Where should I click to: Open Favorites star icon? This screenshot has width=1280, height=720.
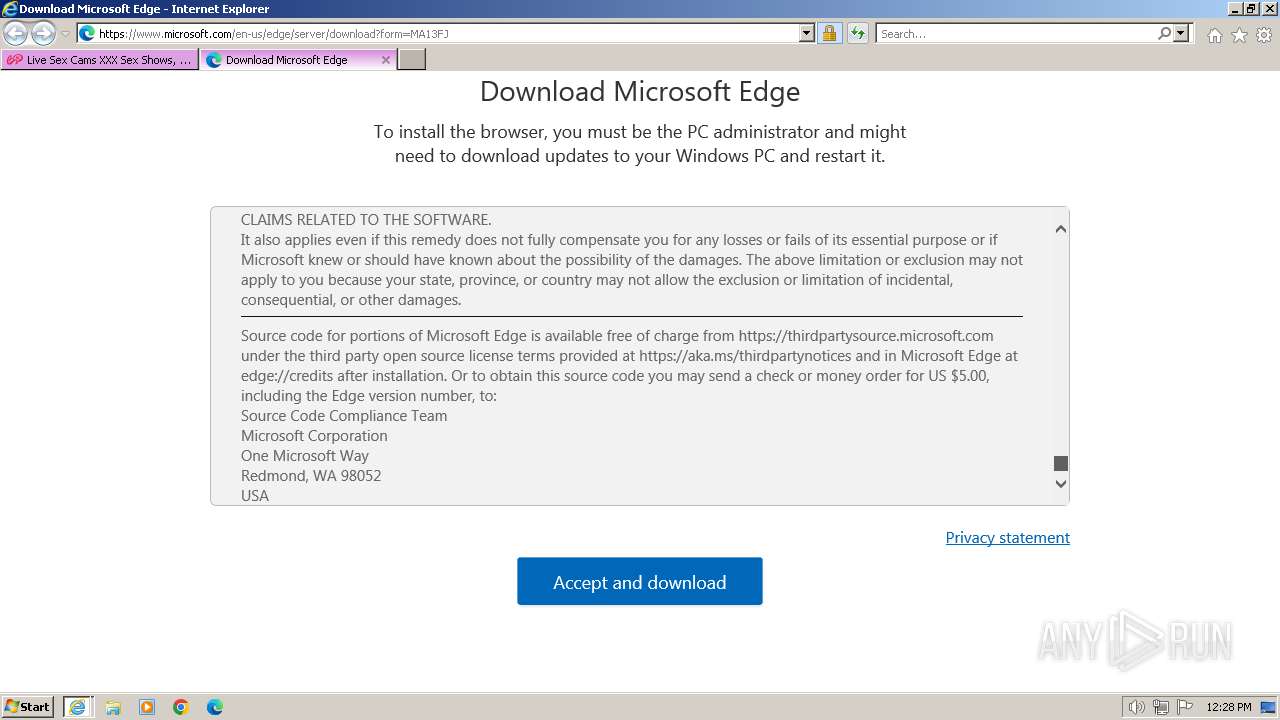point(1239,35)
